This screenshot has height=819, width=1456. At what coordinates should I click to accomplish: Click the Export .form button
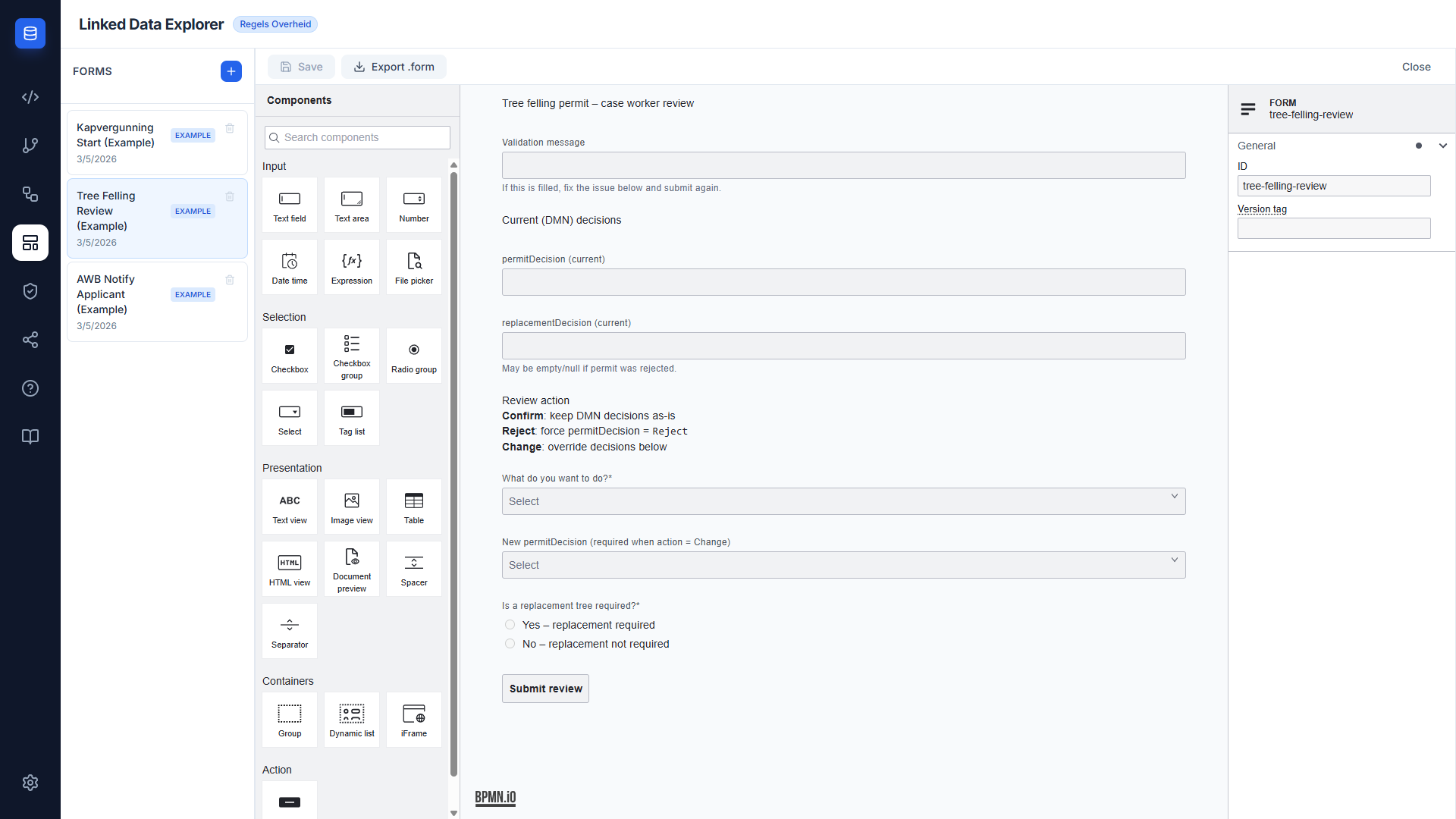click(x=394, y=67)
